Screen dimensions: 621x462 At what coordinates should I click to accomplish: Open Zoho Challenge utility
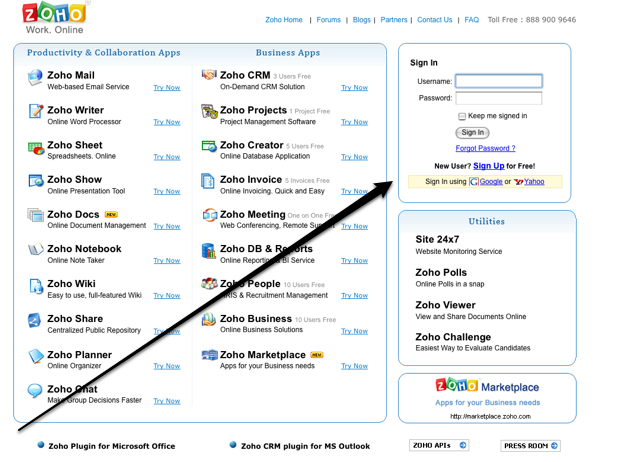(453, 337)
